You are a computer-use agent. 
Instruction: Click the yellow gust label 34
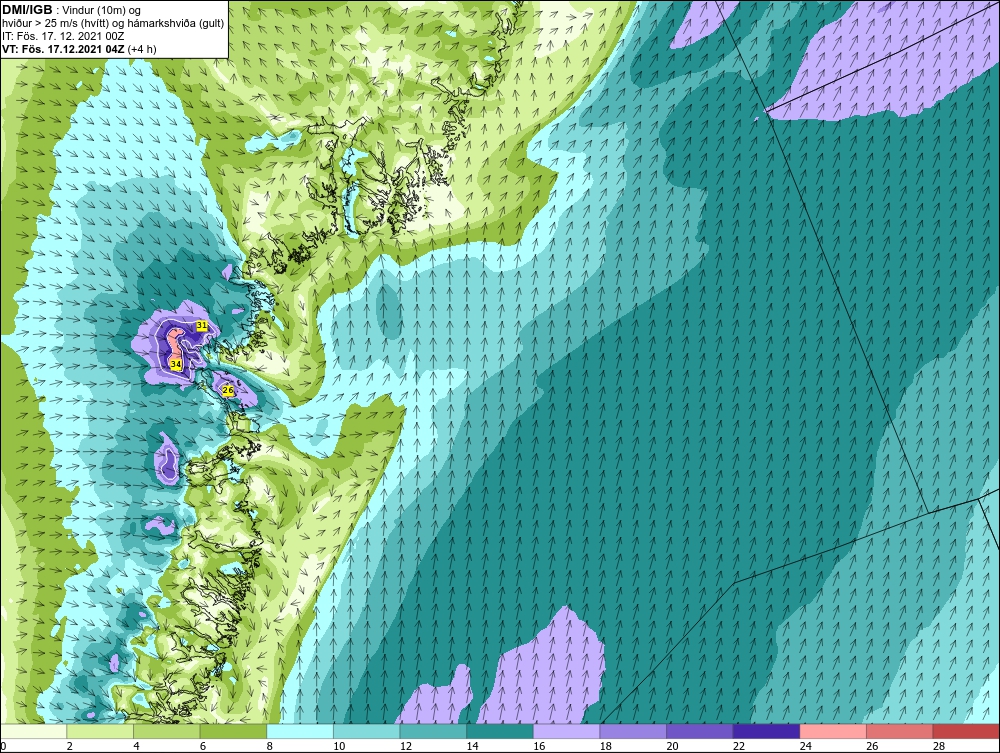point(176,364)
